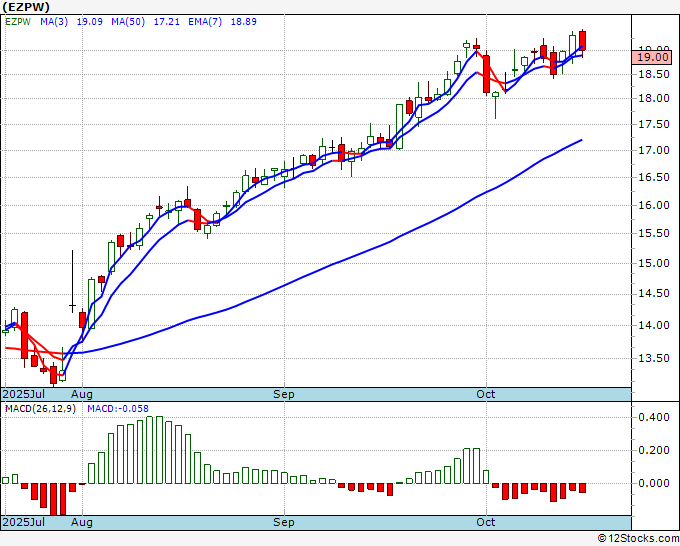
Task: Click the MA(3) value 19.09
Action: (90, 22)
